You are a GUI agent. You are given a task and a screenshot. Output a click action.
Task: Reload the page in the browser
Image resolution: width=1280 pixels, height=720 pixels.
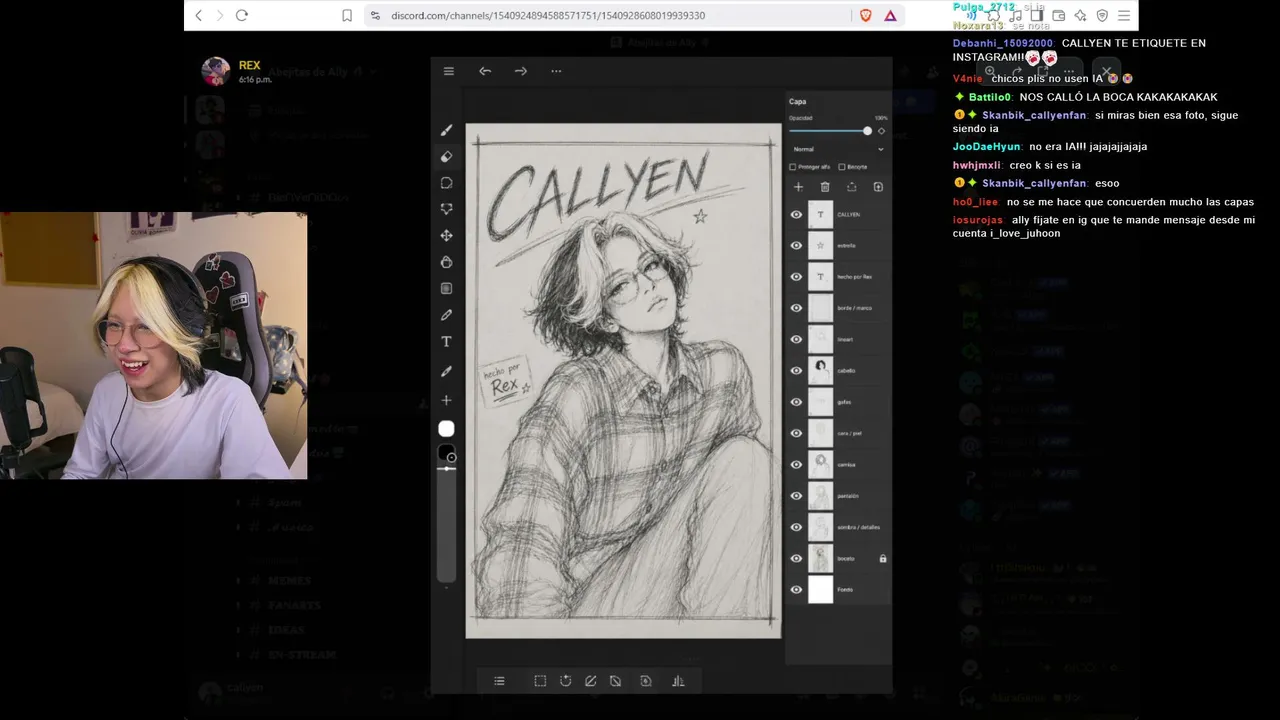[x=242, y=15]
